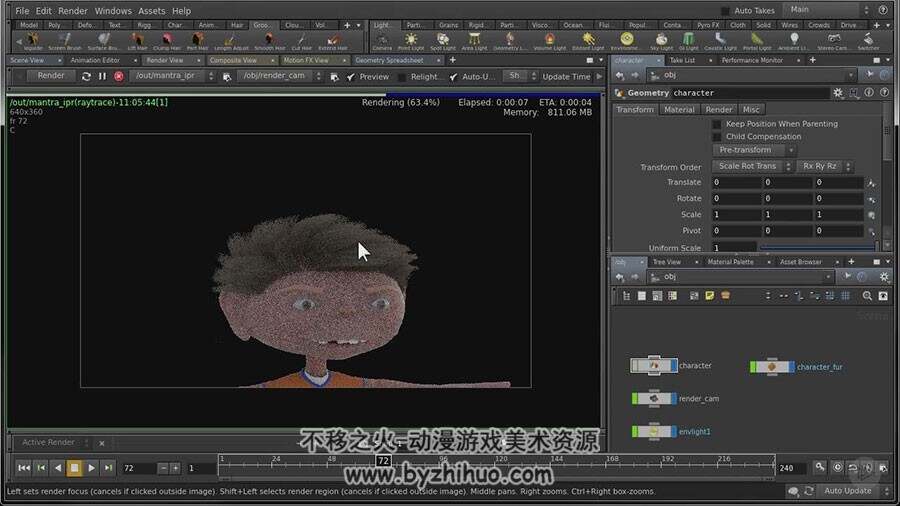Jump to the first frame
Image resolution: width=900 pixels, height=506 pixels.
point(24,468)
